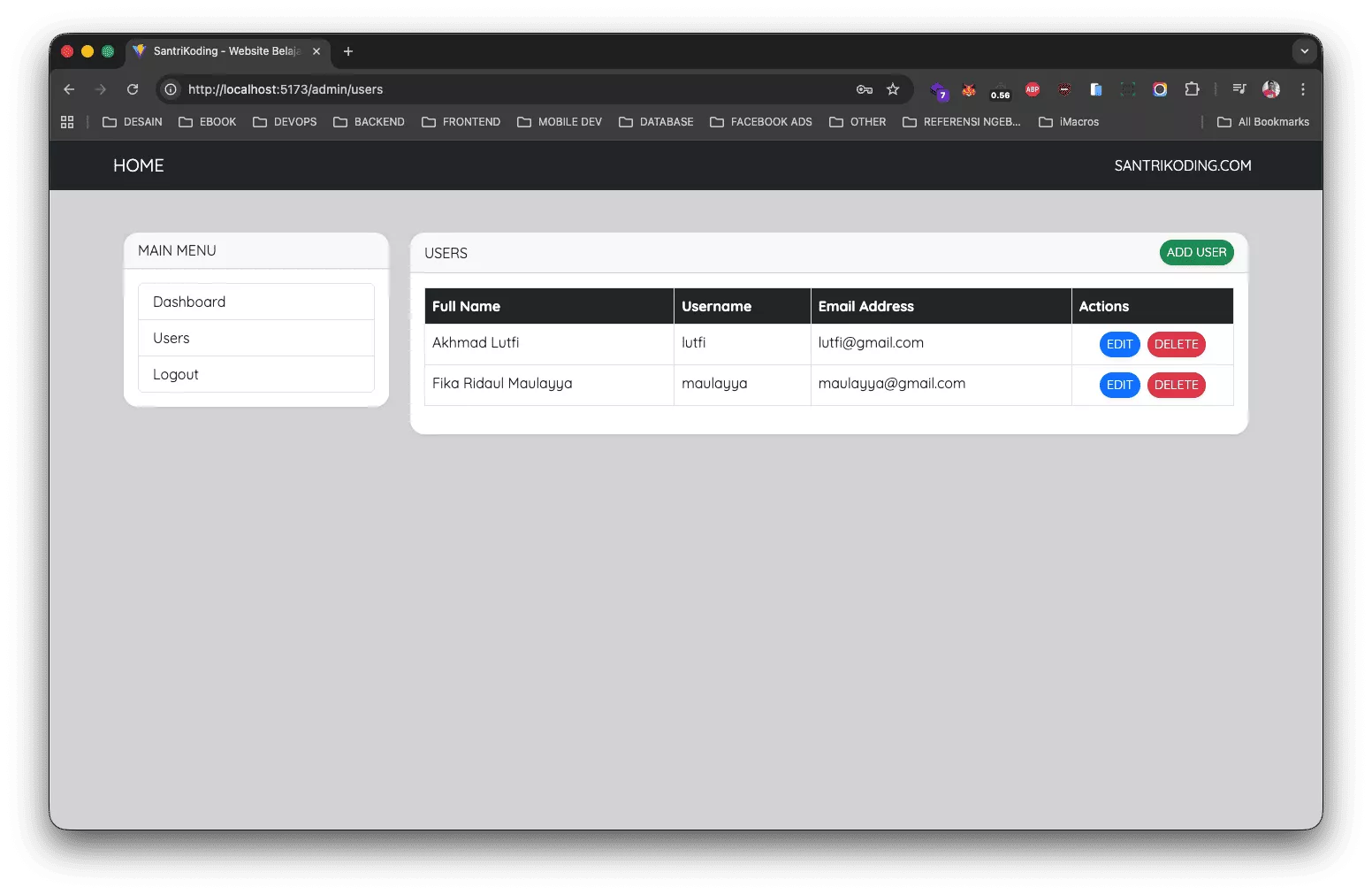Open the BACKEND bookmark folder

[x=369, y=122]
